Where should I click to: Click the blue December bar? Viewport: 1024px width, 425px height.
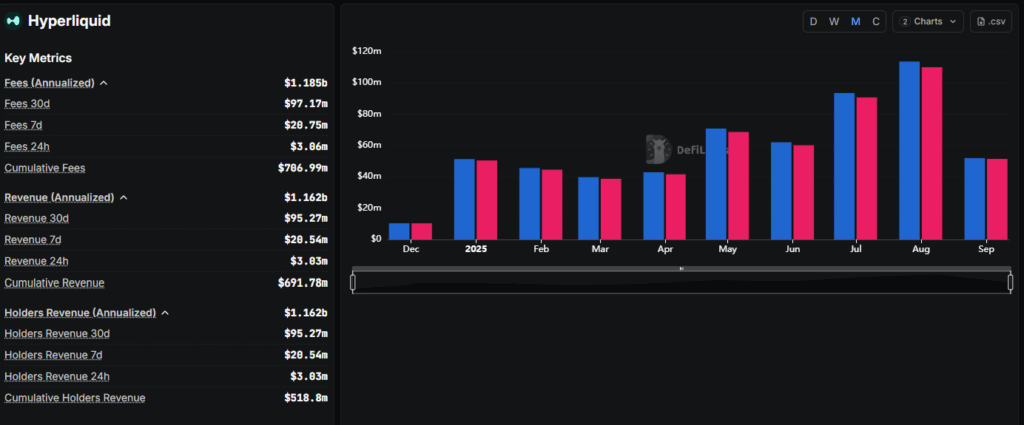(399, 231)
